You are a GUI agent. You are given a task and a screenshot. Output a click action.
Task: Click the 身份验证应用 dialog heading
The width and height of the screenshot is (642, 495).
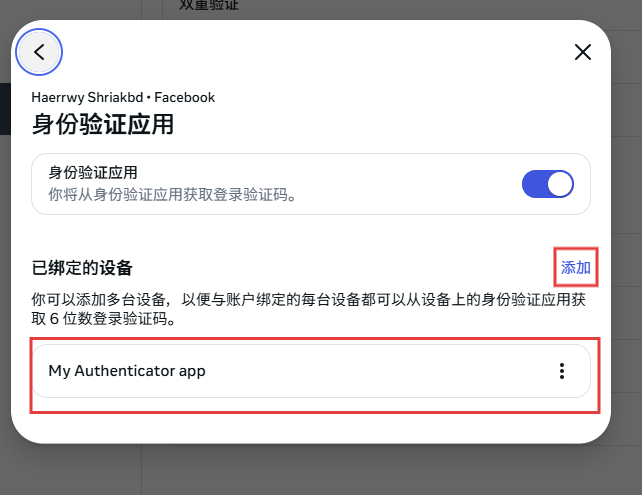coord(103,124)
